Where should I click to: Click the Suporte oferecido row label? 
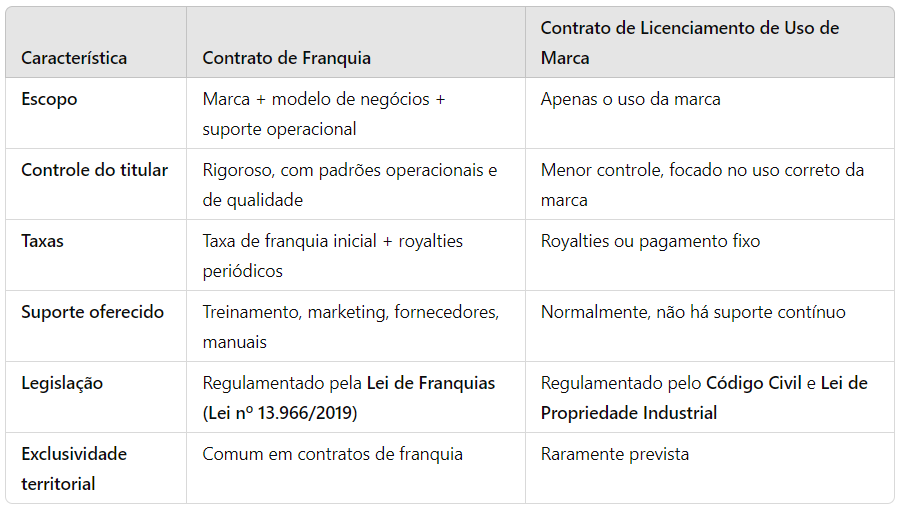tap(93, 312)
